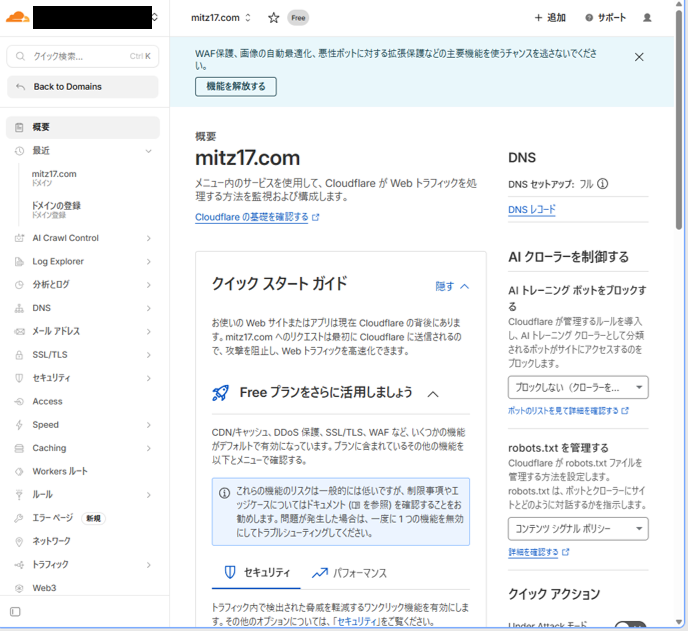Expand AI Crawl Control submenu chevron
Viewport: 688px width, 631px height.
tap(149, 238)
